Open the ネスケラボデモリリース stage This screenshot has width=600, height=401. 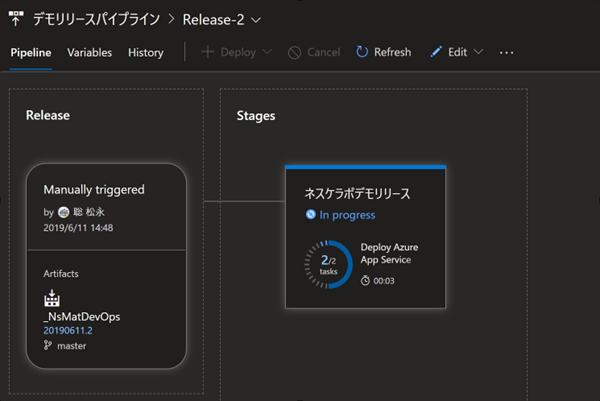357,194
